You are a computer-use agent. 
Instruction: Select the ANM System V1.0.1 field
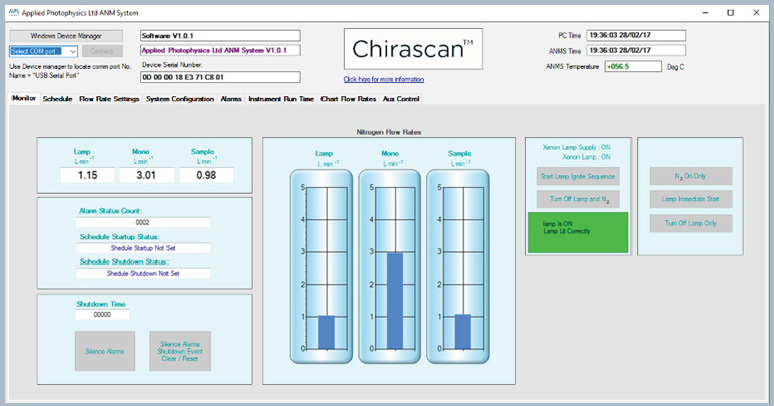220,50
